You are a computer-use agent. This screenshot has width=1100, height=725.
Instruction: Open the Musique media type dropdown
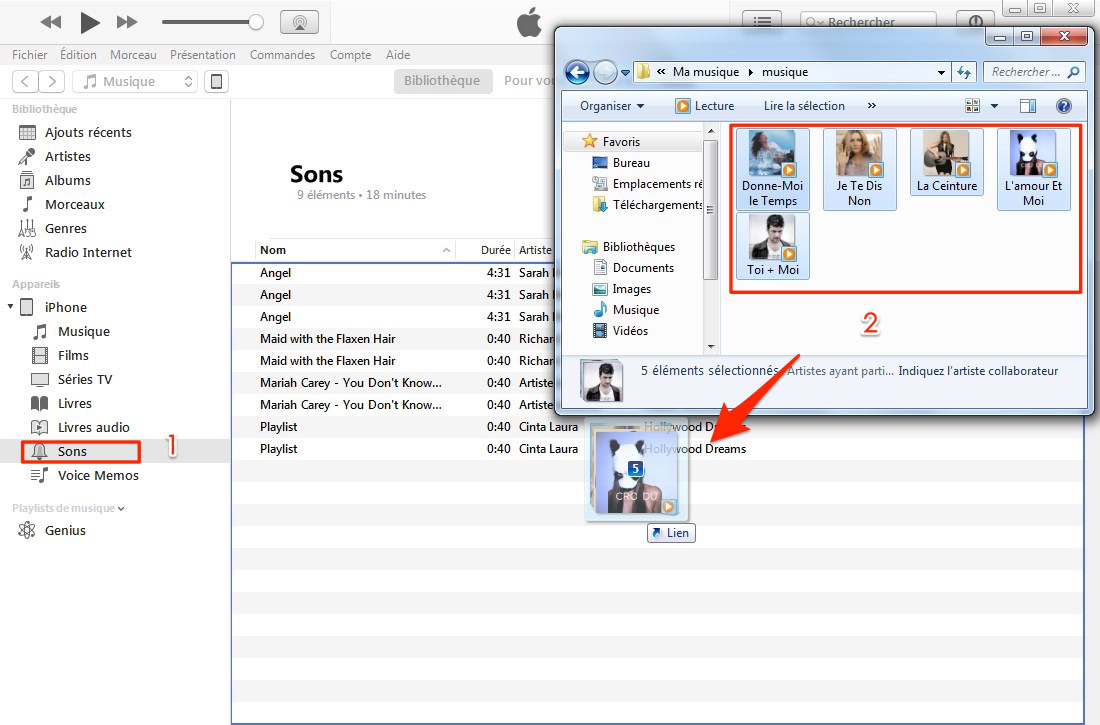tap(135, 81)
